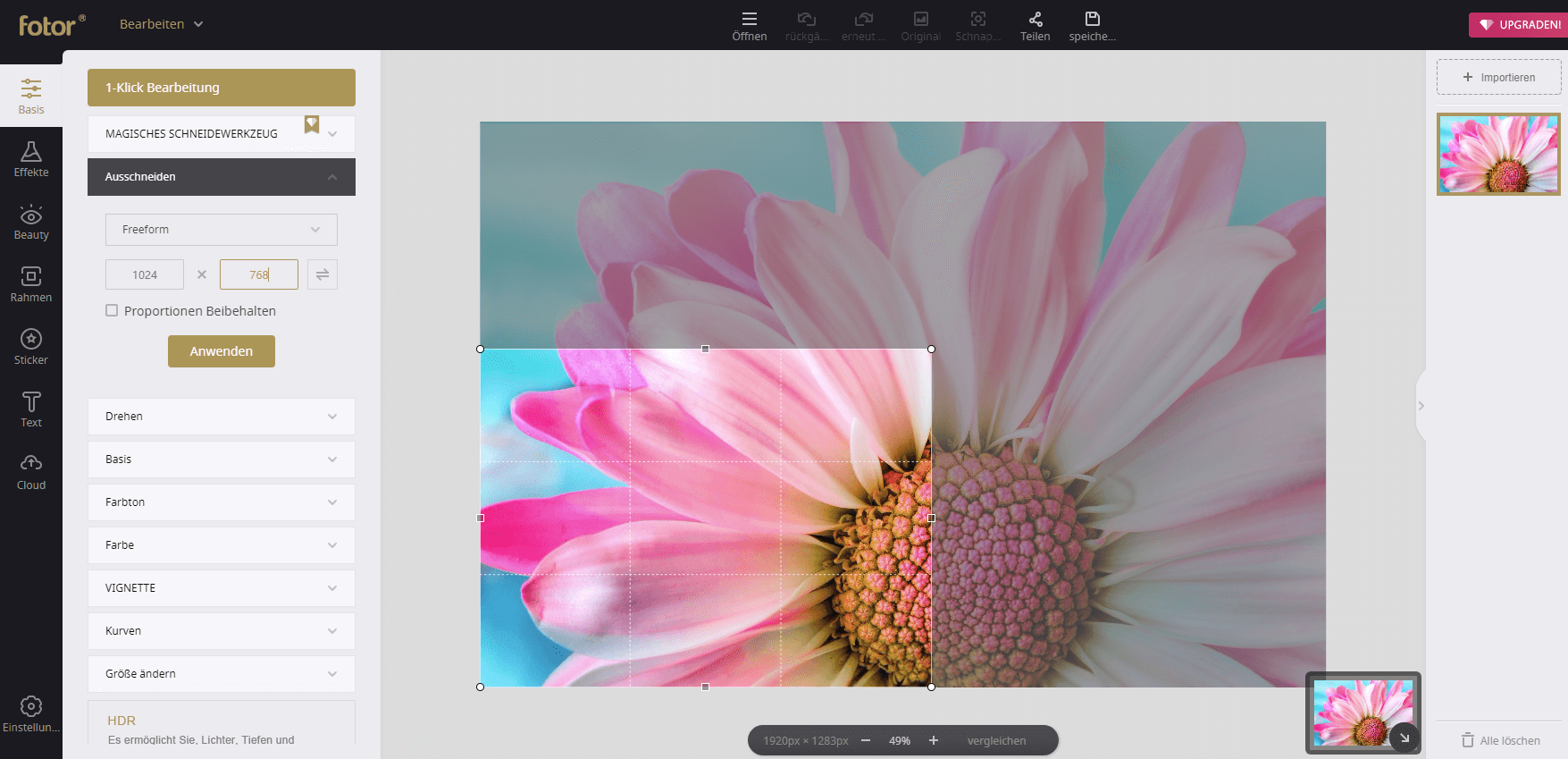Image resolution: width=1568 pixels, height=759 pixels.
Task: Open the Basis sidebar tab
Action: coord(31,96)
